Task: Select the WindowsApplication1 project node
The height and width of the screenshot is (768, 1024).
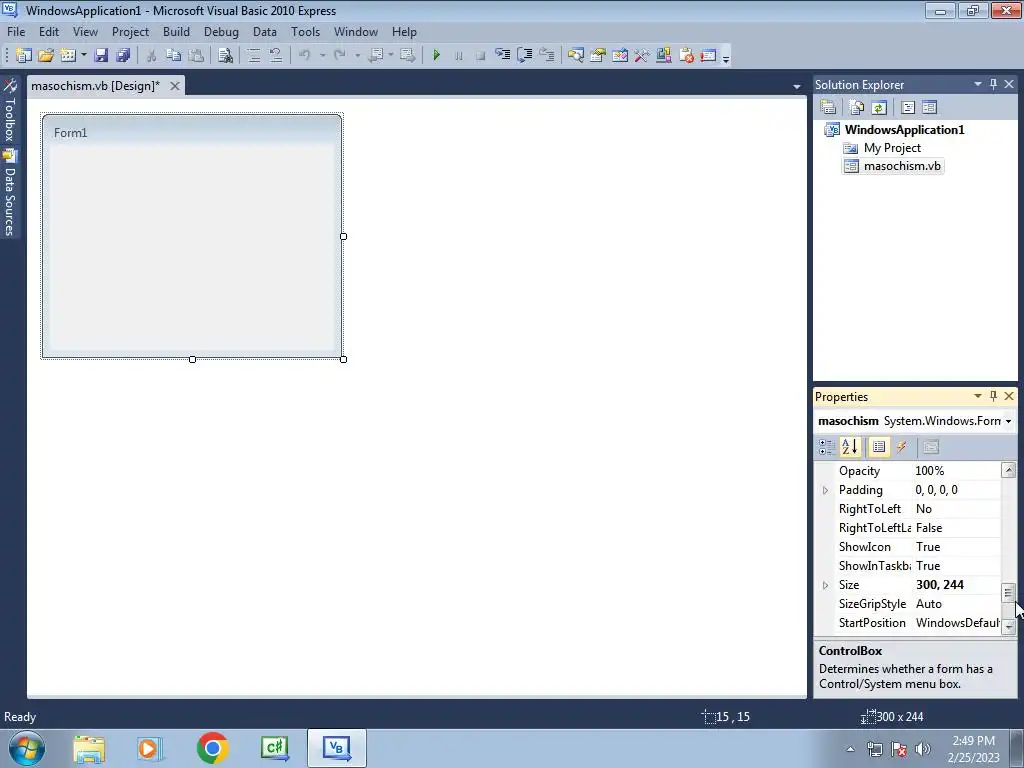Action: (904, 129)
